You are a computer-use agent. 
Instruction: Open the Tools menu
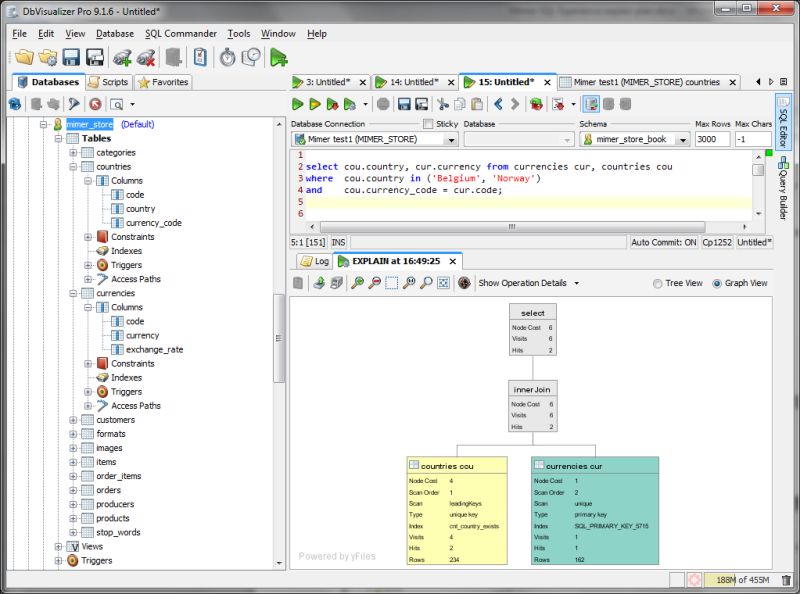(238, 33)
